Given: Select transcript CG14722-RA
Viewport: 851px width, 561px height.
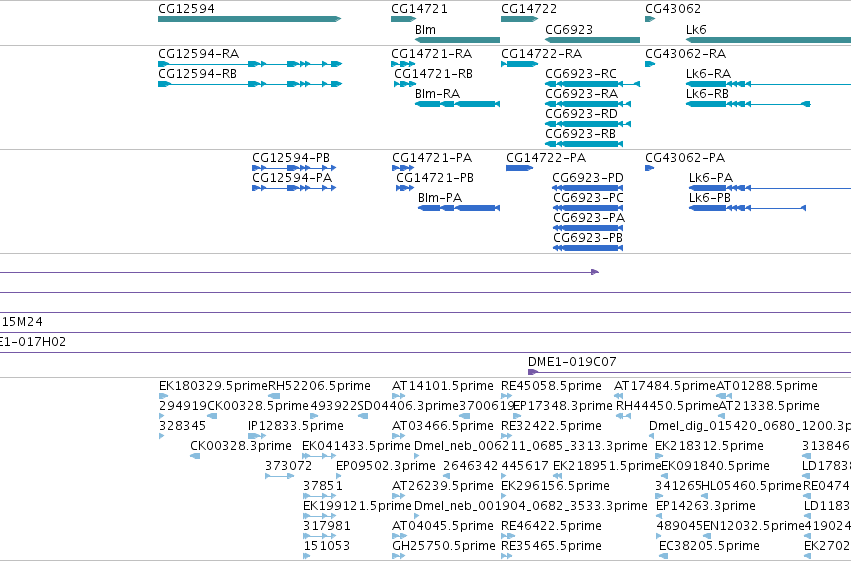Looking at the screenshot, I should pyautogui.click(x=519, y=64).
